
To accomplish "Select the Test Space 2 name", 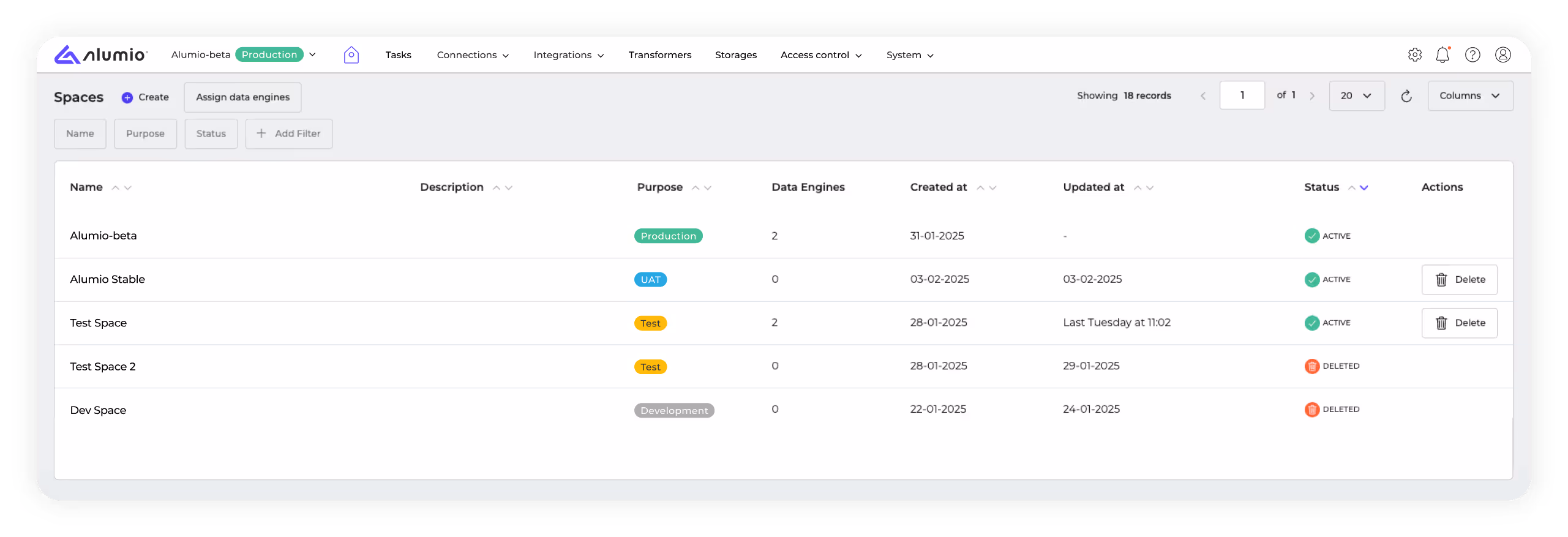I will 103,367.
